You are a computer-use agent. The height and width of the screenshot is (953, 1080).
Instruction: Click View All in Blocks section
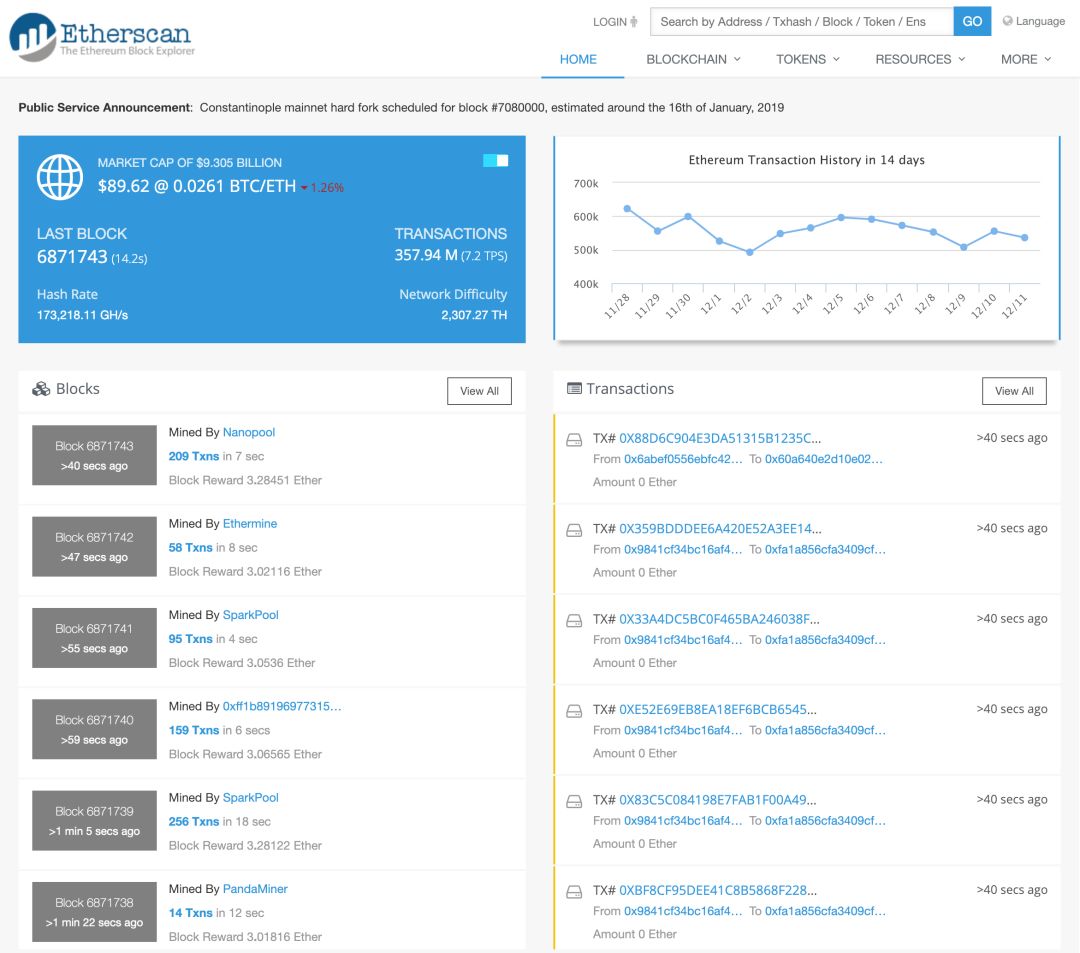tap(479, 391)
